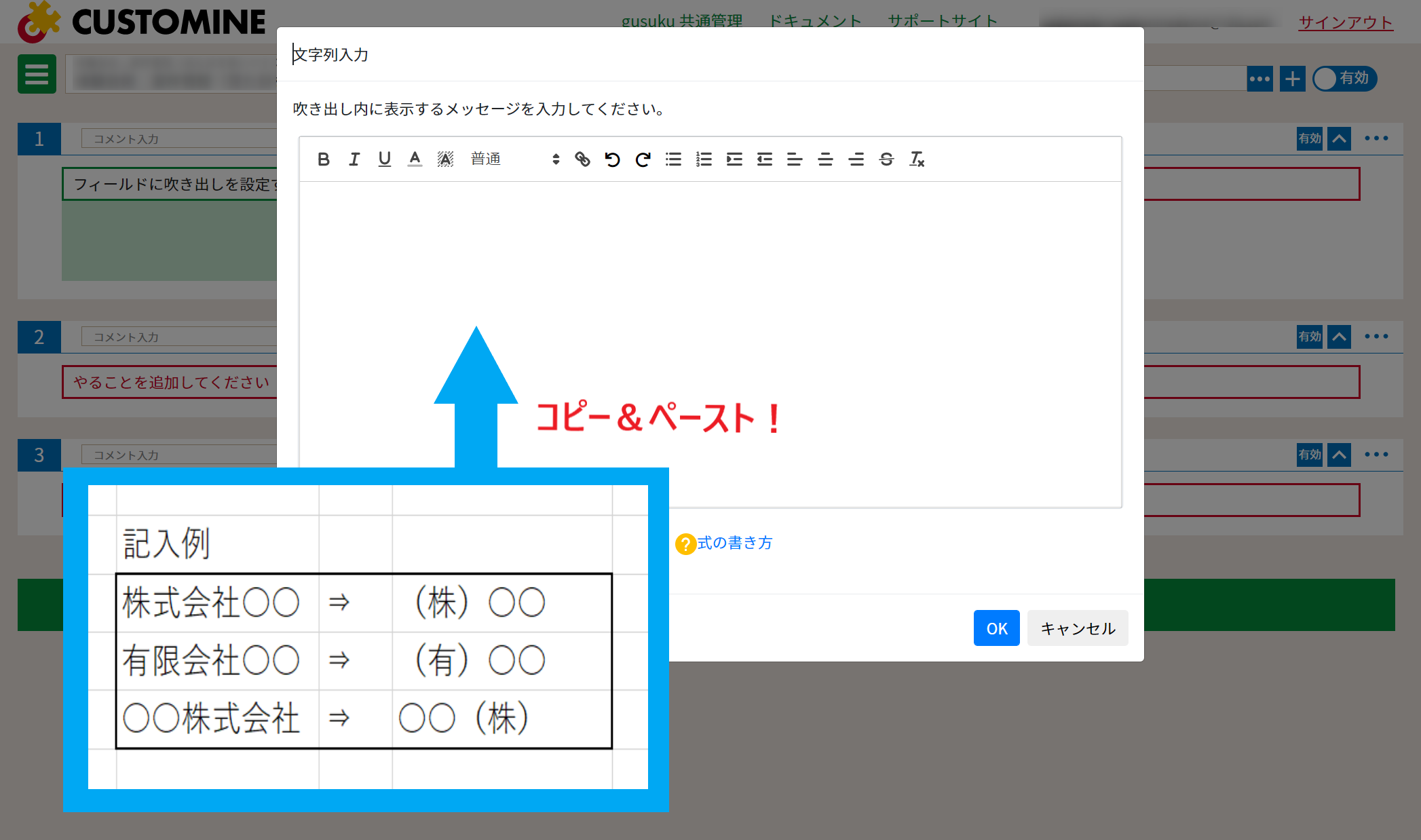Viewport: 1421px width, 840px height.
Task: Click in the message text area
Action: tap(709, 271)
